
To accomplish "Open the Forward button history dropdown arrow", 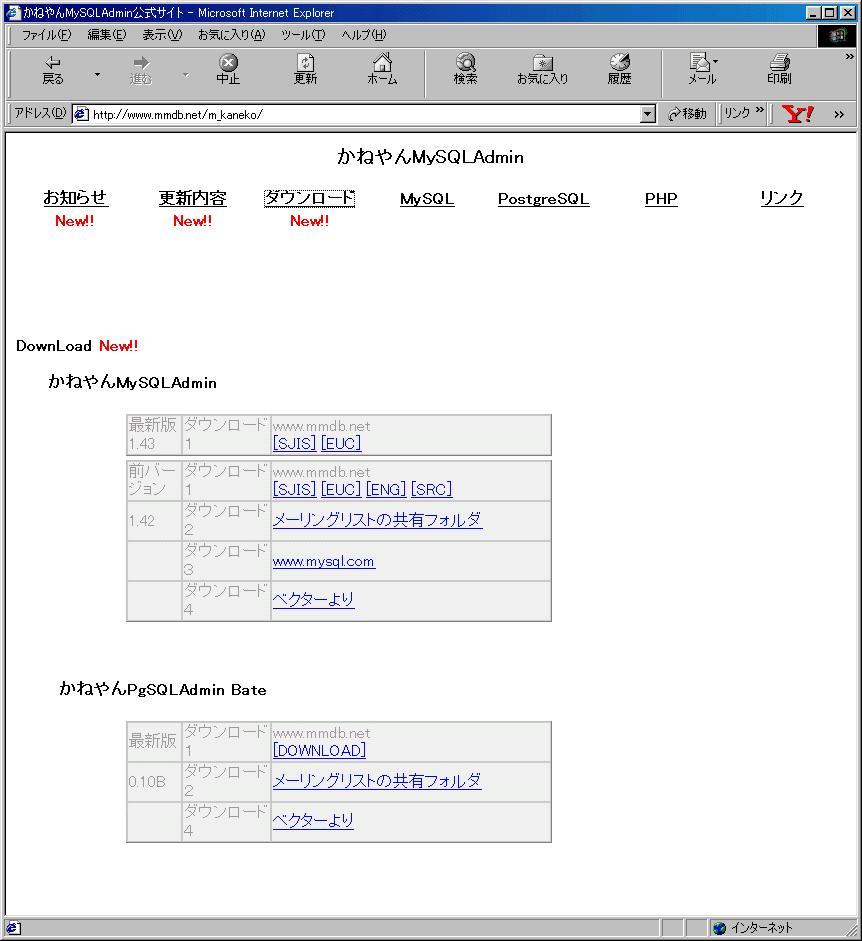I will pos(185,74).
